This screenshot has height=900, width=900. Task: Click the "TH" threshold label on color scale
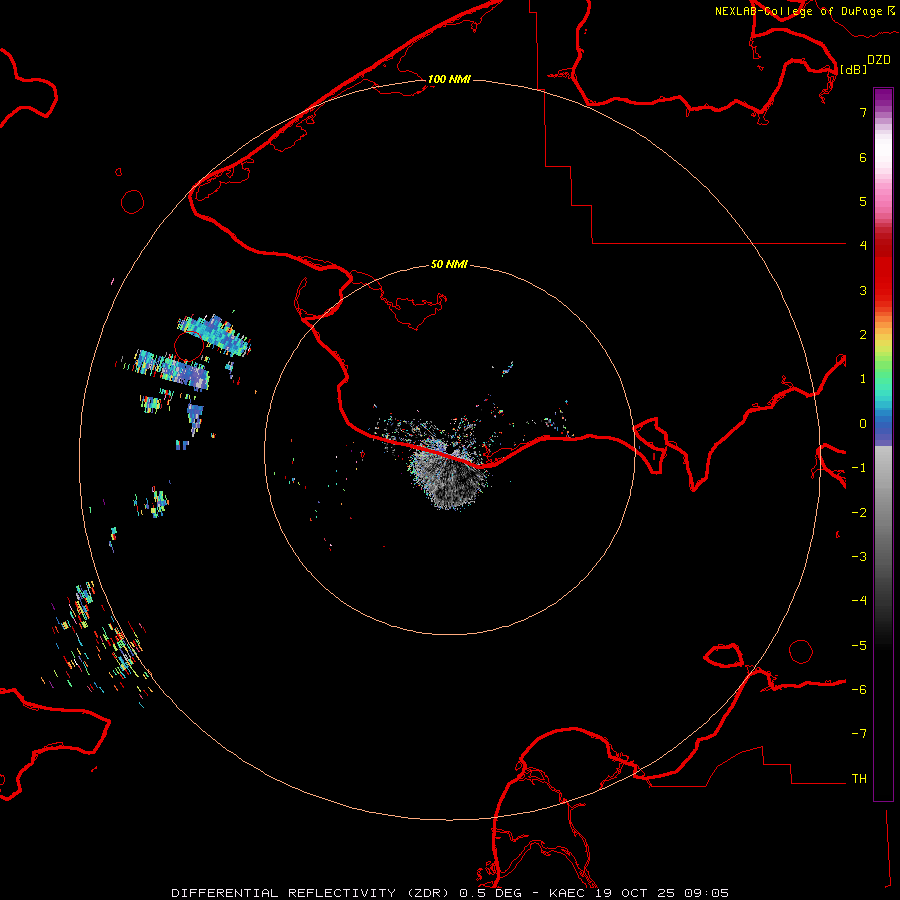click(859, 779)
